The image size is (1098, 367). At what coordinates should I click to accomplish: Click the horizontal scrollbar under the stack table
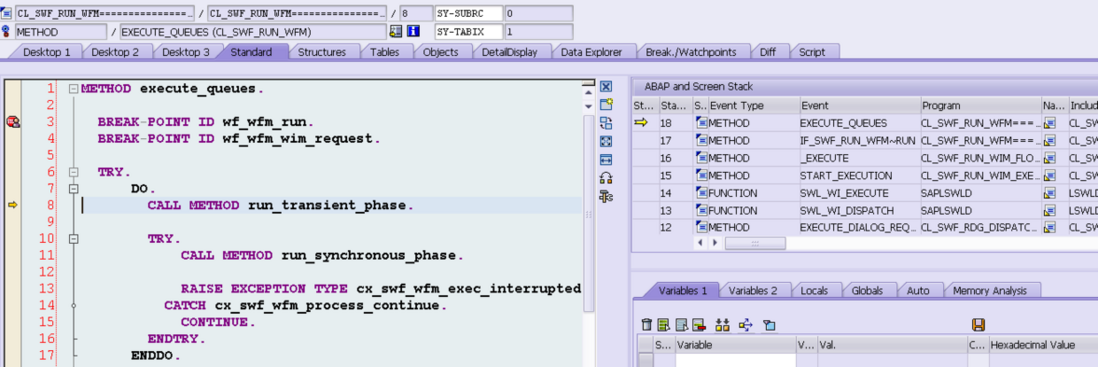[755, 243]
